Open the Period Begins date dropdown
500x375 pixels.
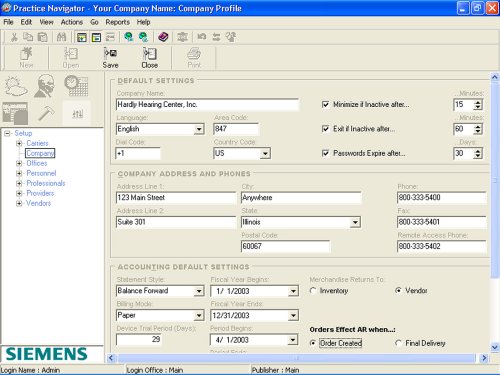(x=292, y=340)
